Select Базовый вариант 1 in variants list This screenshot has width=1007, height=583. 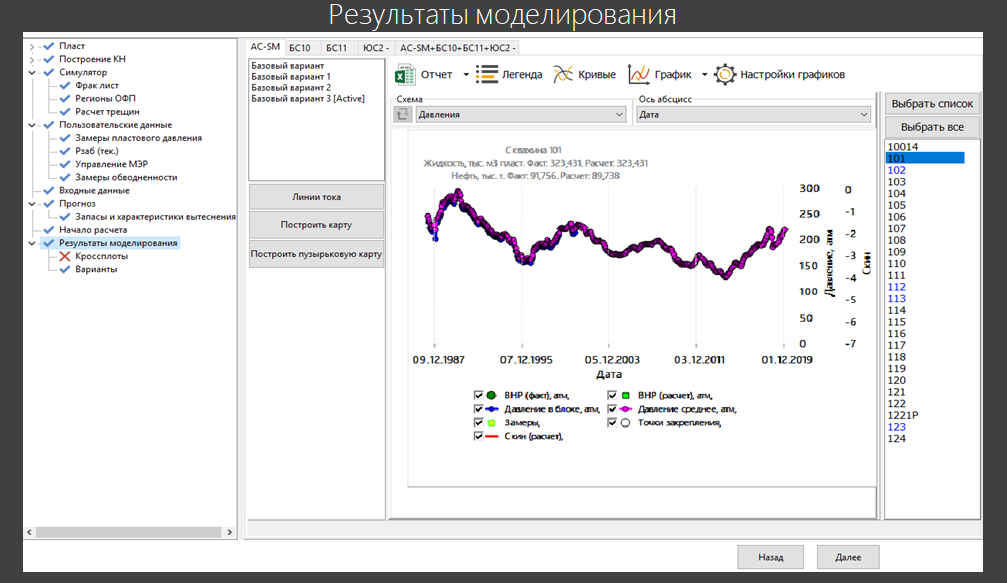point(291,77)
